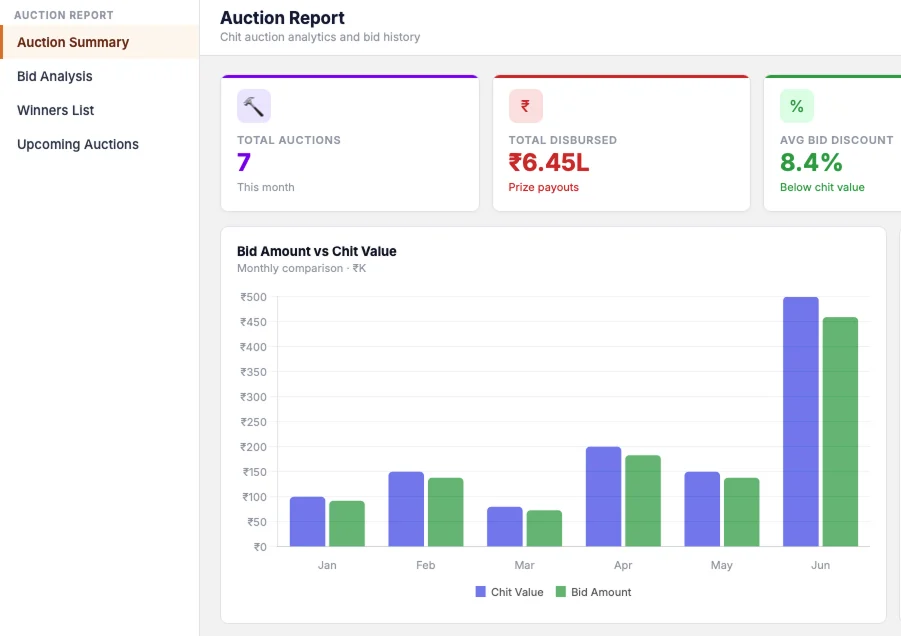Click the TOTAL AUCTIONS card label
Screen dimensions: 901x636
[x=289, y=140]
